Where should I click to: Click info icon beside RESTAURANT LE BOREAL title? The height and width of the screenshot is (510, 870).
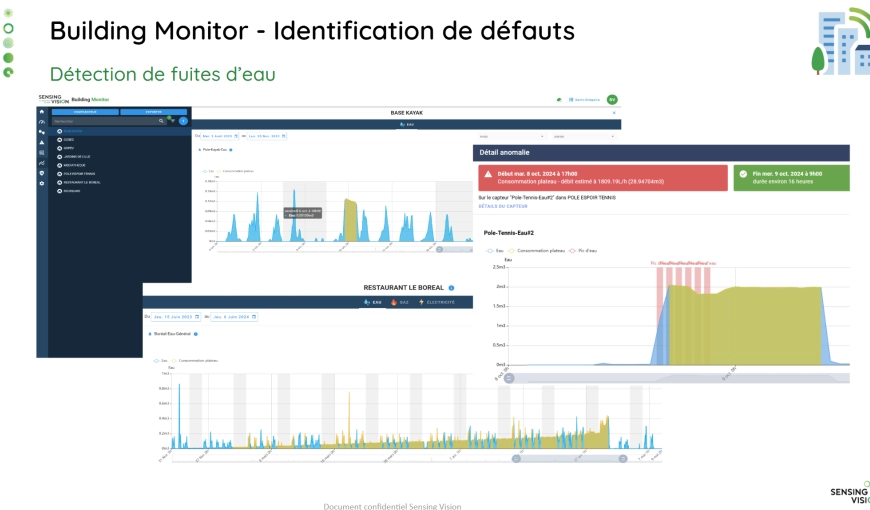pyautogui.click(x=451, y=288)
